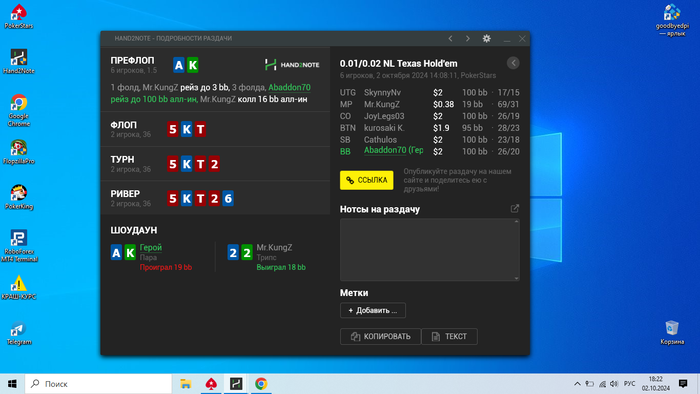Open hand notes in external window
Viewport: 700px width, 394px height.
515,208
